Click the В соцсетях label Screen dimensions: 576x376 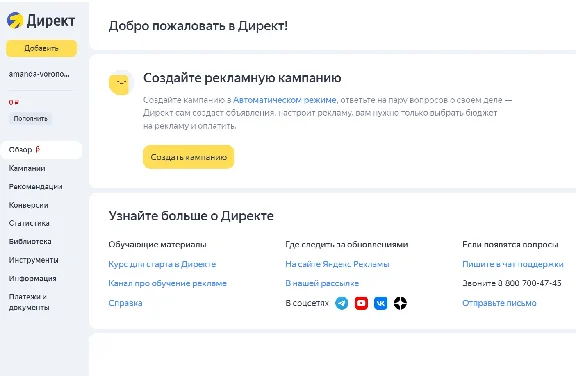(x=307, y=303)
